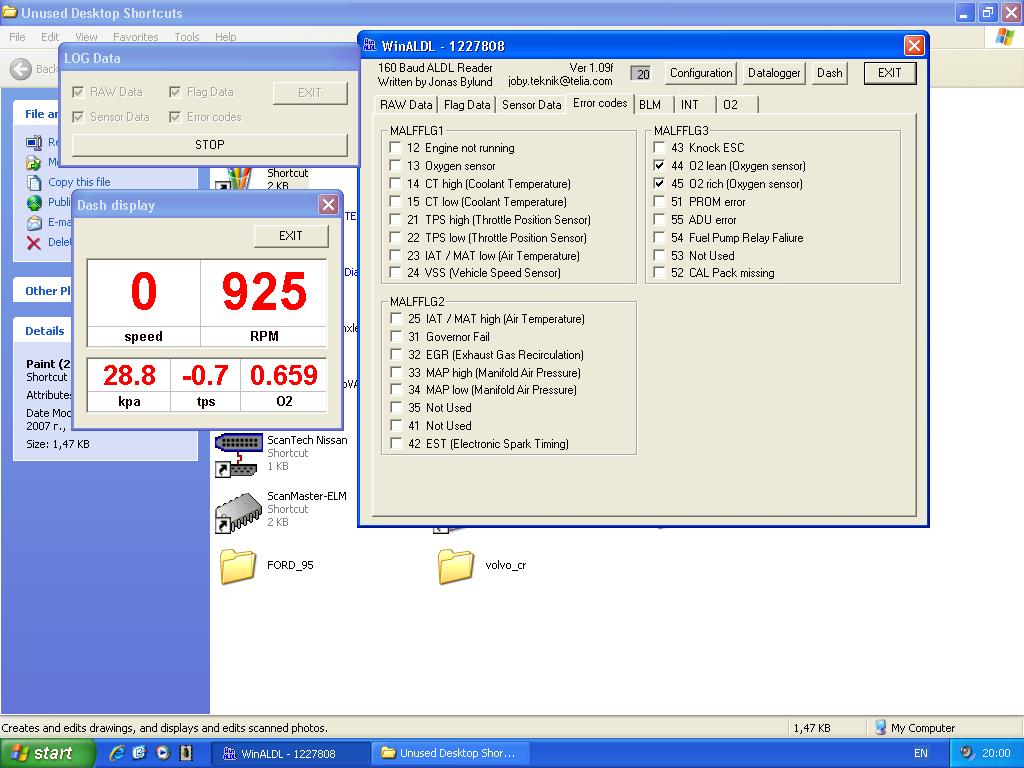Select the ScanTech Nissan shortcut icon
Screen dimensions: 1024x768
[238, 454]
